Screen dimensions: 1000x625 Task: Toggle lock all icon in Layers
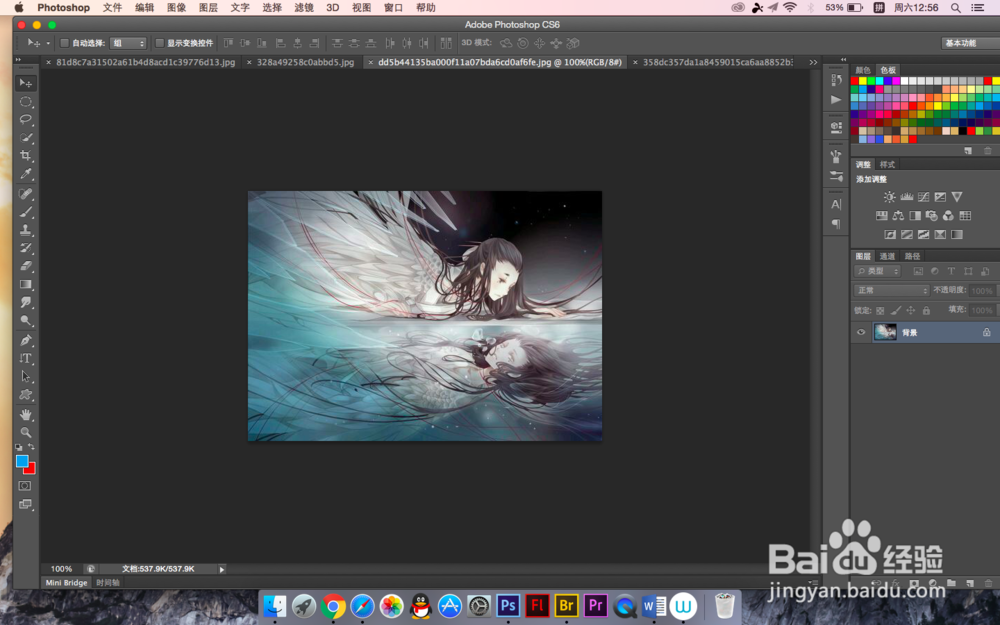[926, 311]
